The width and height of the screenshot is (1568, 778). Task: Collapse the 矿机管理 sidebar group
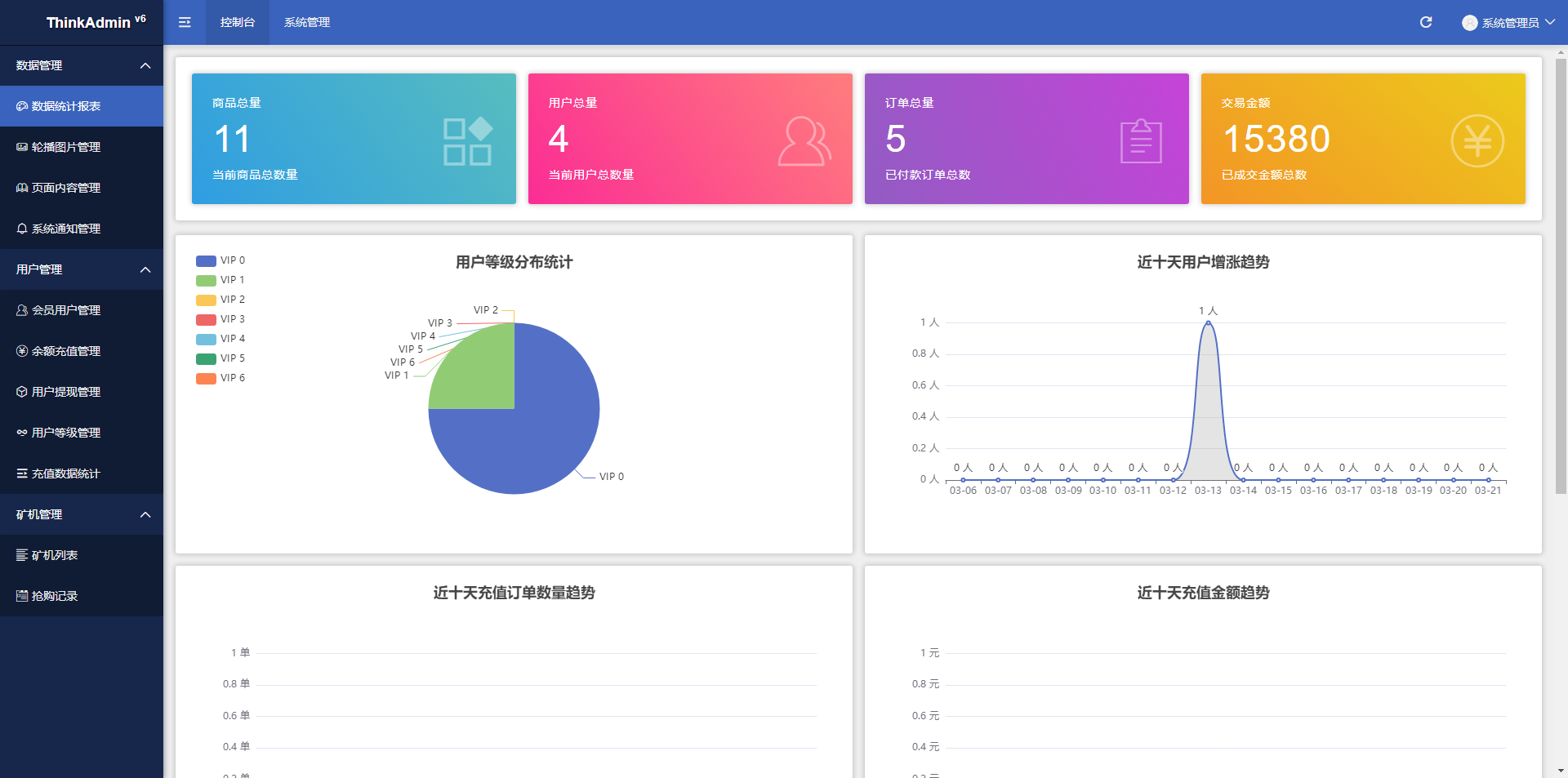82,514
